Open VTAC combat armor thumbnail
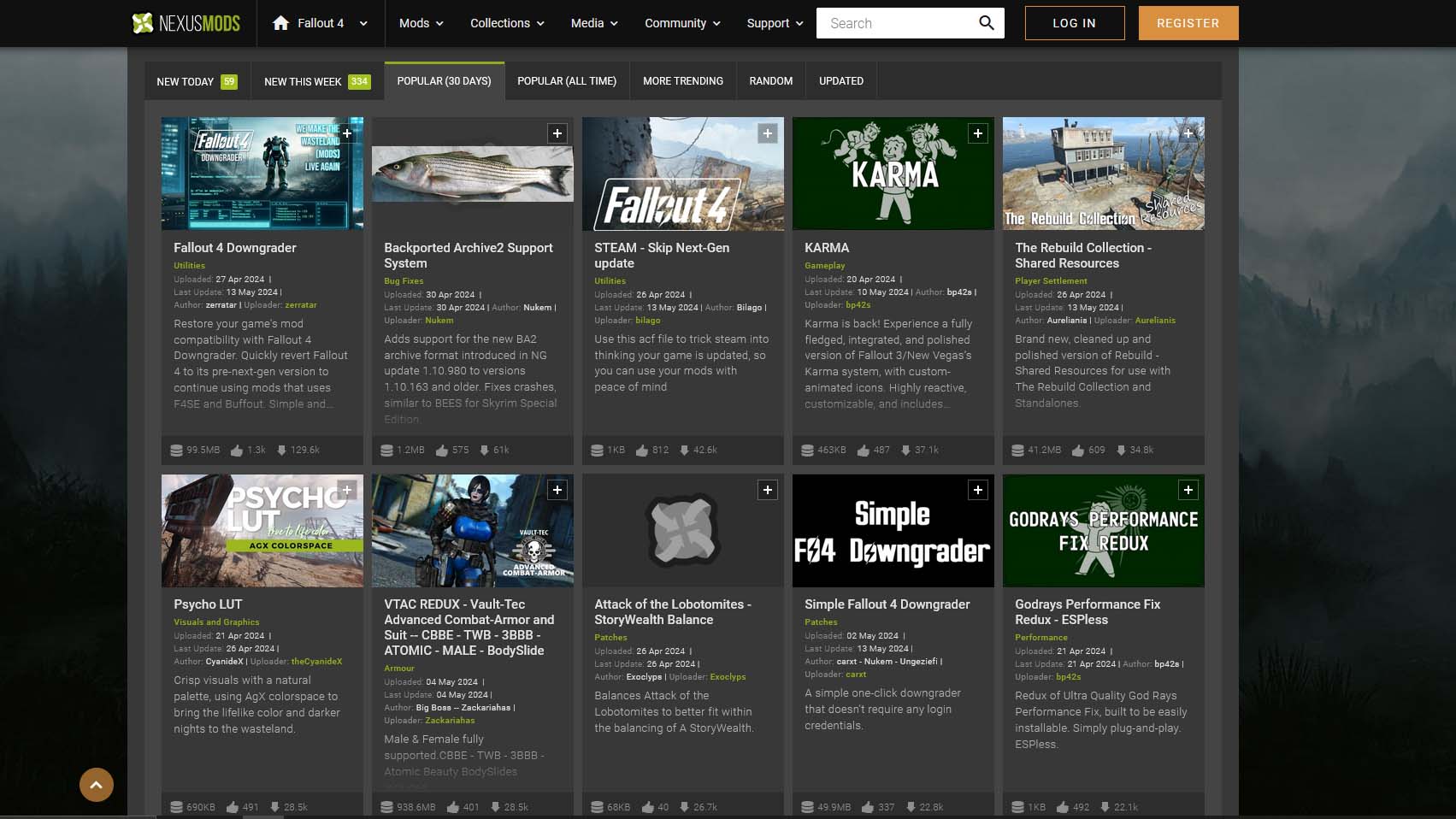 pyautogui.click(x=473, y=531)
